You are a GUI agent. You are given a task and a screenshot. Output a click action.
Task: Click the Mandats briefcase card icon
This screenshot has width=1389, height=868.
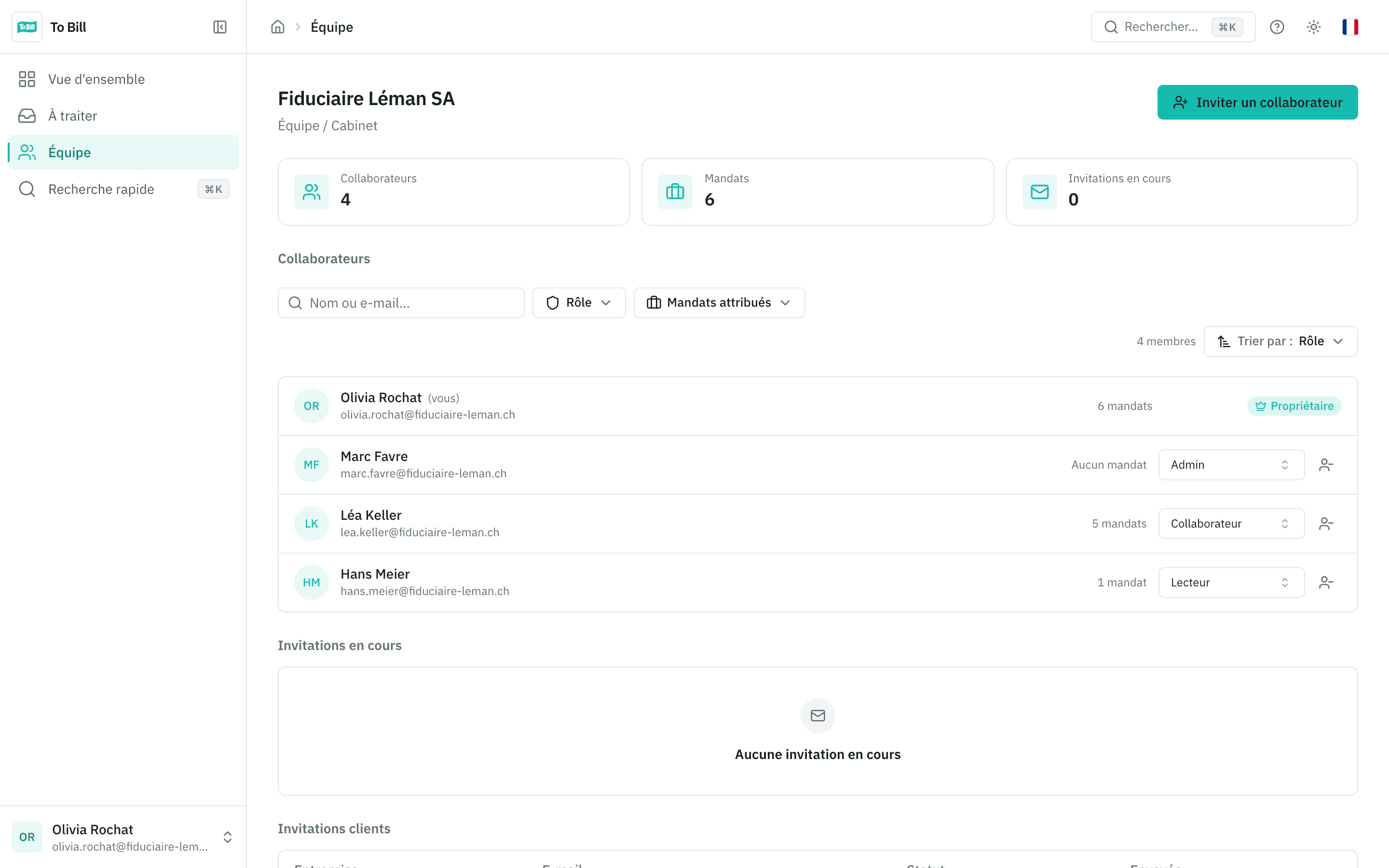click(x=675, y=192)
